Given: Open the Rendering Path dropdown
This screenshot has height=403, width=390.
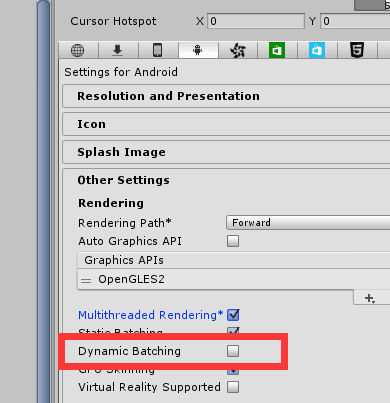Looking at the screenshot, I should click(x=308, y=222).
